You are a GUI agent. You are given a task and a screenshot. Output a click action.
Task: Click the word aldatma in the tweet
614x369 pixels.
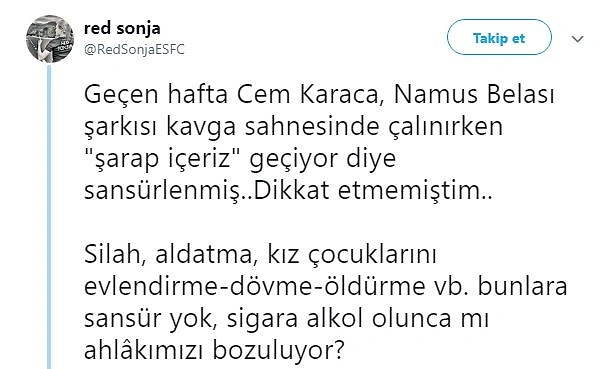[204, 255]
